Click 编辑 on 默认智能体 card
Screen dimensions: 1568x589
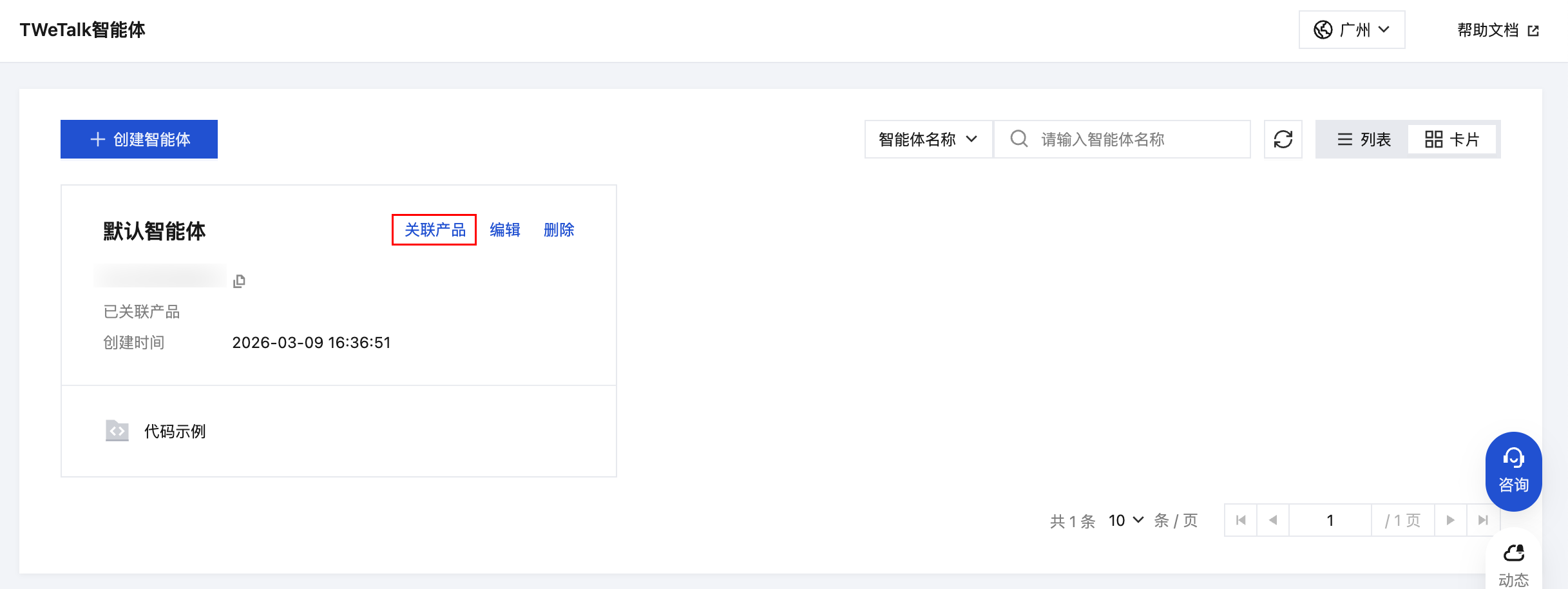click(x=504, y=230)
